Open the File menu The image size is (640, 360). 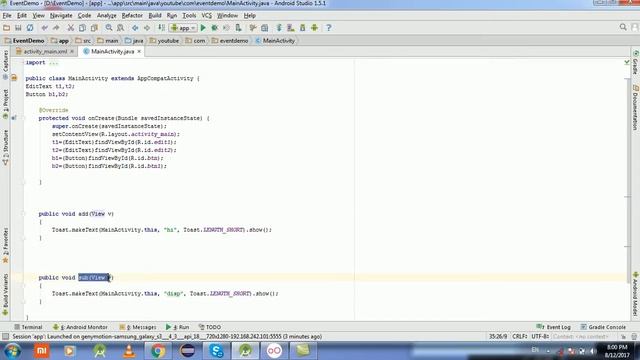pos(7,16)
